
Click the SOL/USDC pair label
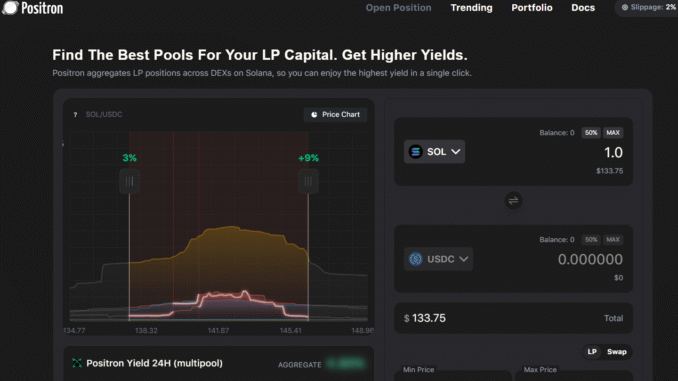104,115
